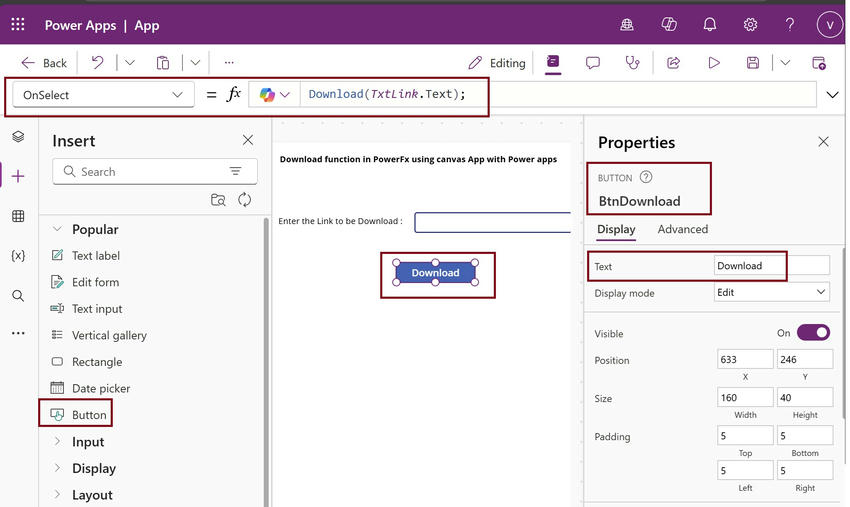
Task: Click the Editing mode button
Action: tap(497, 63)
